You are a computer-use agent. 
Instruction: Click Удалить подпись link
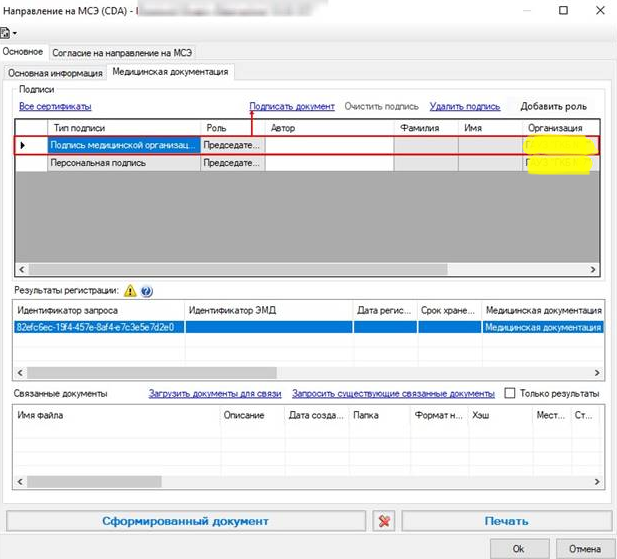point(465,106)
